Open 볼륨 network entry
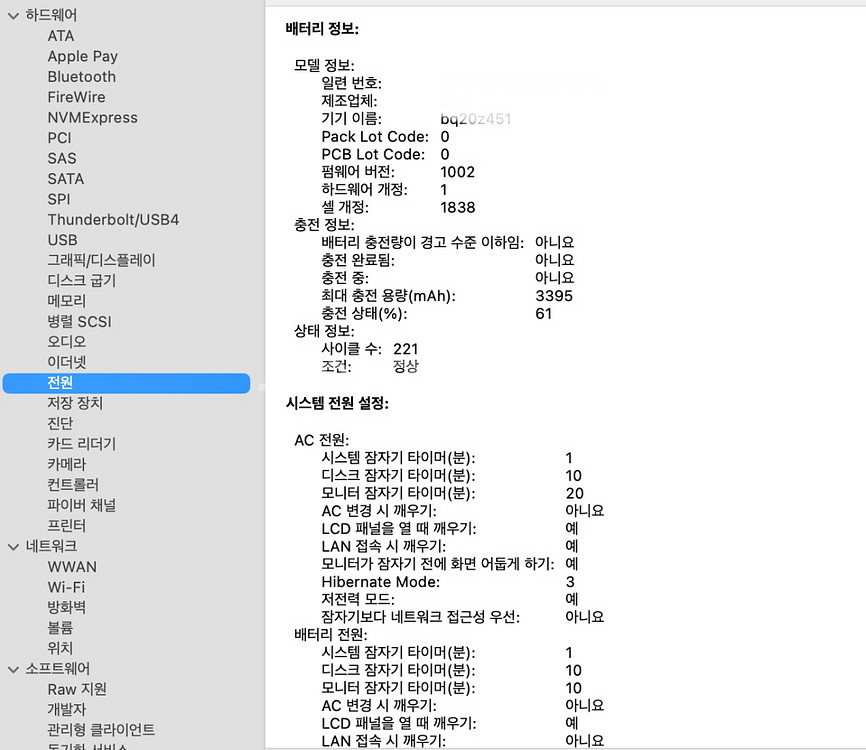 [x=60, y=628]
